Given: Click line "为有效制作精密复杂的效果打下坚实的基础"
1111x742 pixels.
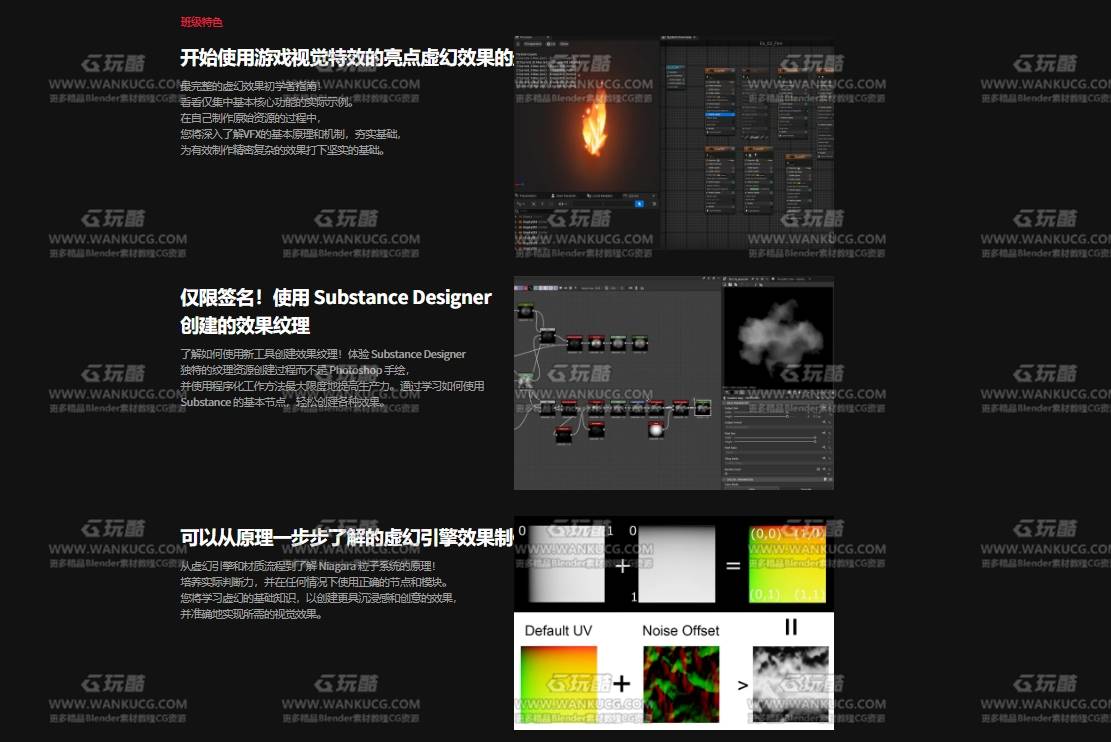Looking at the screenshot, I should (283, 150).
